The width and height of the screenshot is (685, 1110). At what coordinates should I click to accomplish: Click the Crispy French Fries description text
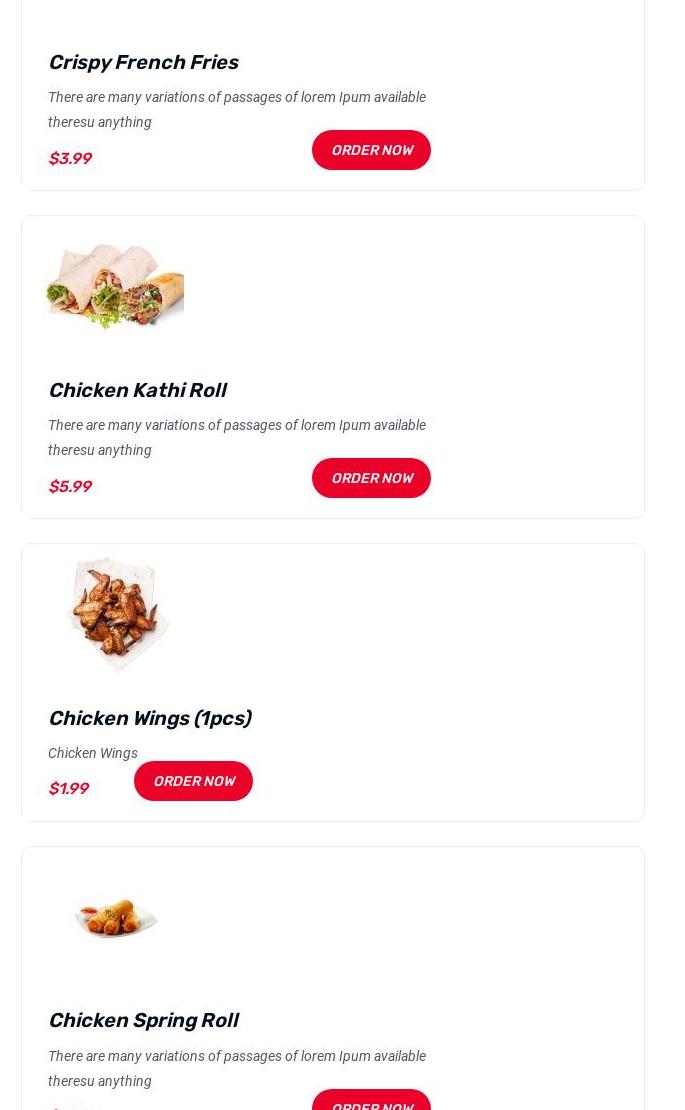(237, 109)
